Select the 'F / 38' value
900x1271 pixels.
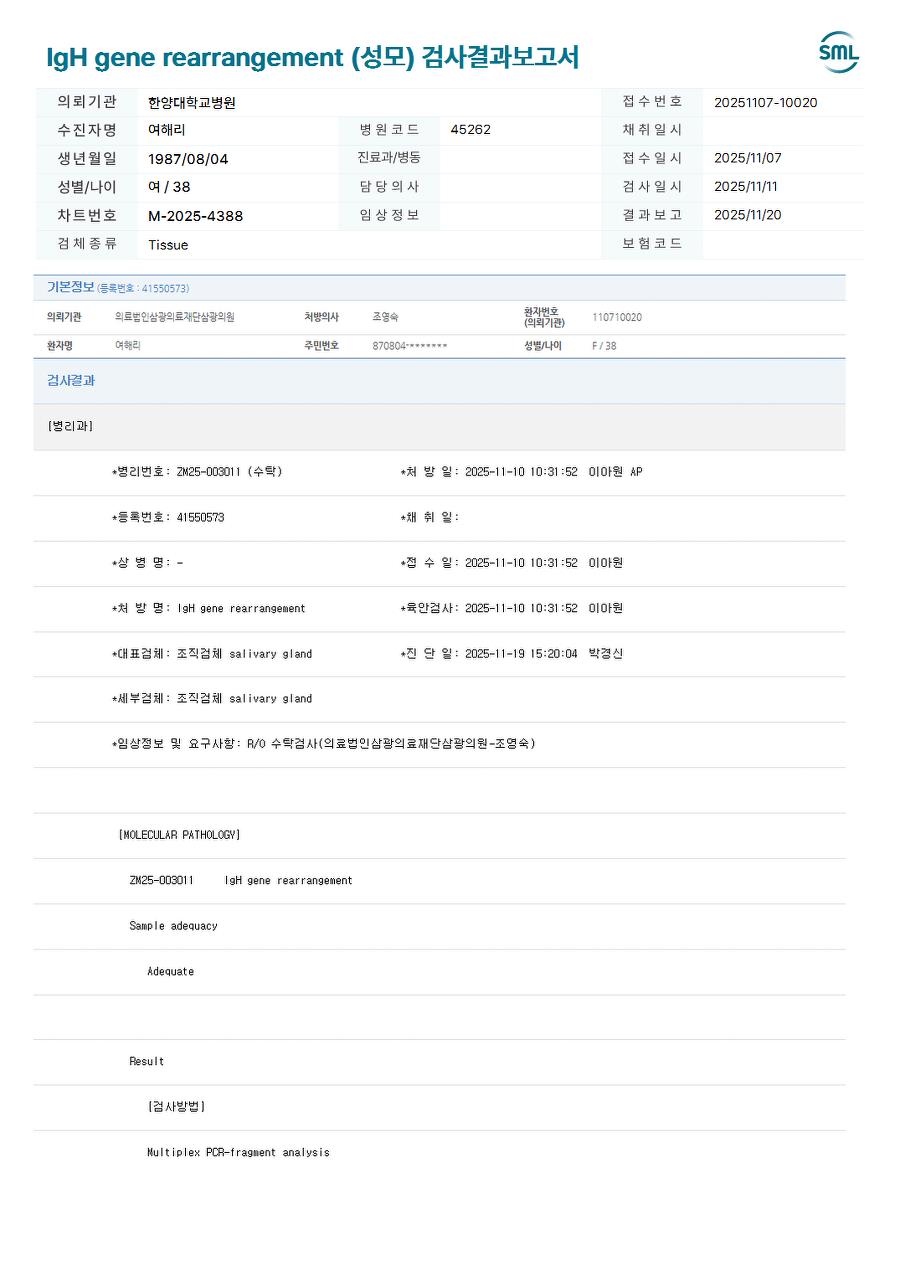coord(604,345)
